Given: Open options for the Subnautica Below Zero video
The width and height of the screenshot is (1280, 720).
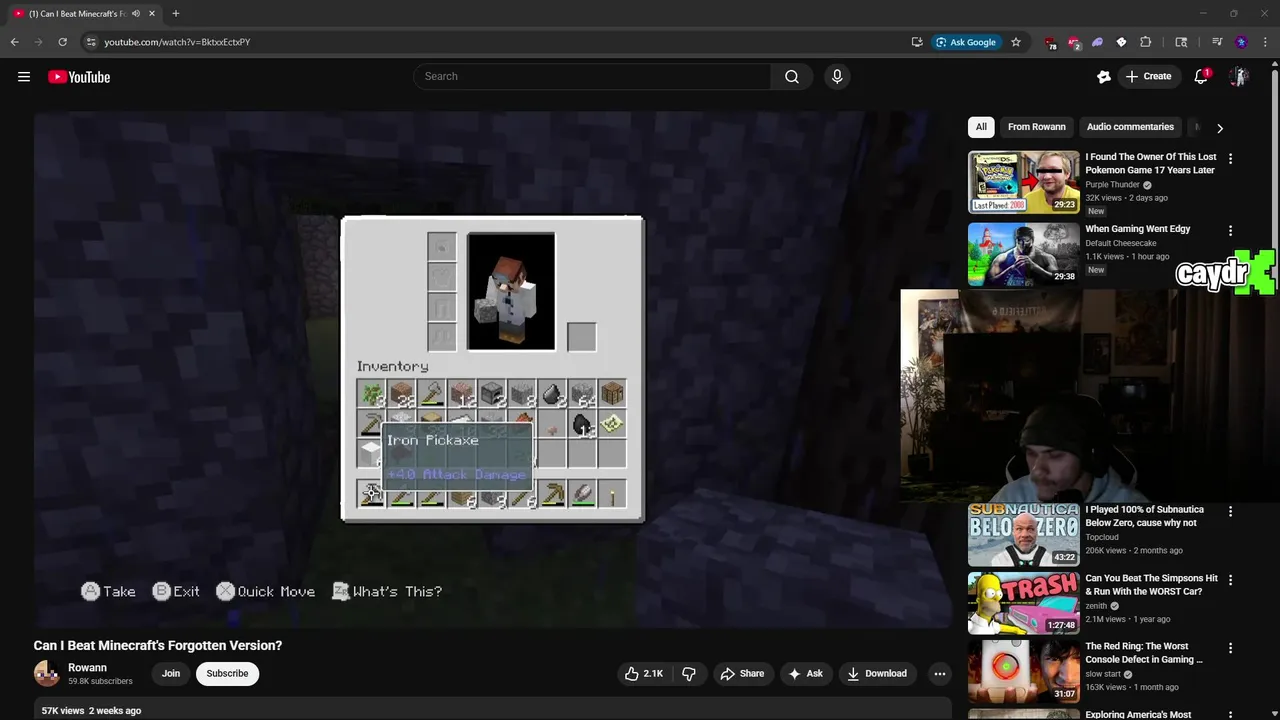Looking at the screenshot, I should (1230, 511).
